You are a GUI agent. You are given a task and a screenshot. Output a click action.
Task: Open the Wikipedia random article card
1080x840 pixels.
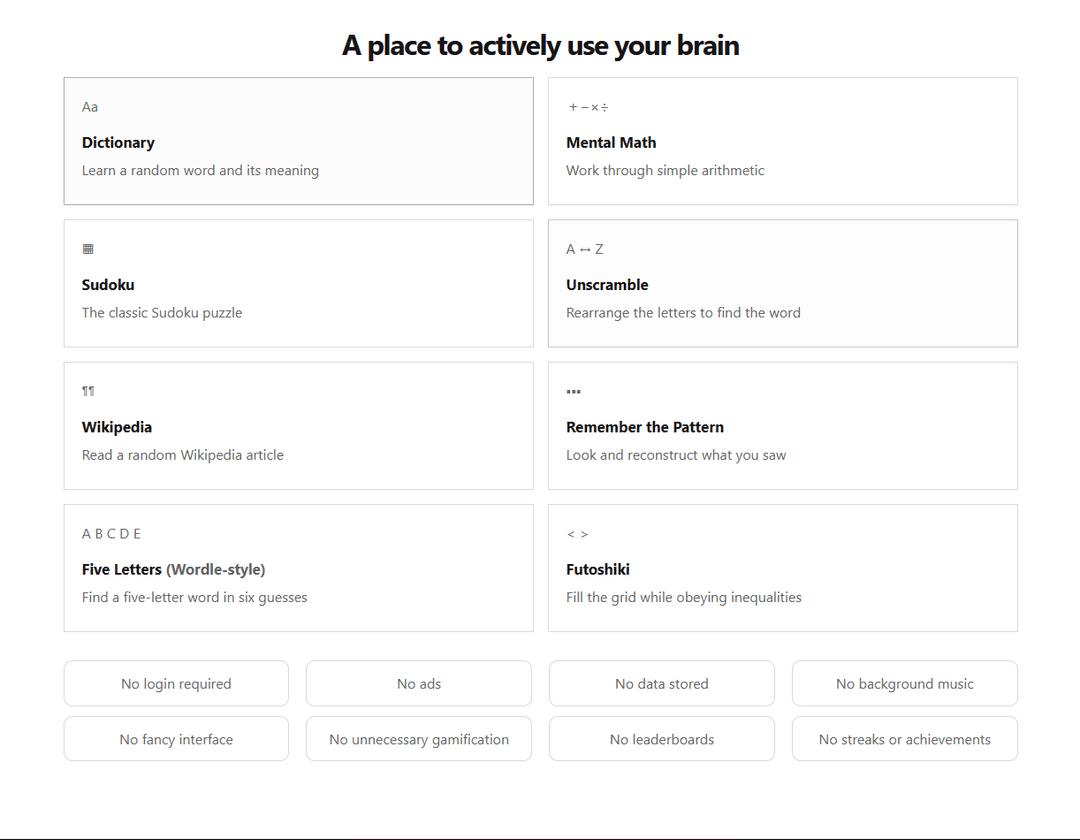pyautogui.click(x=299, y=426)
